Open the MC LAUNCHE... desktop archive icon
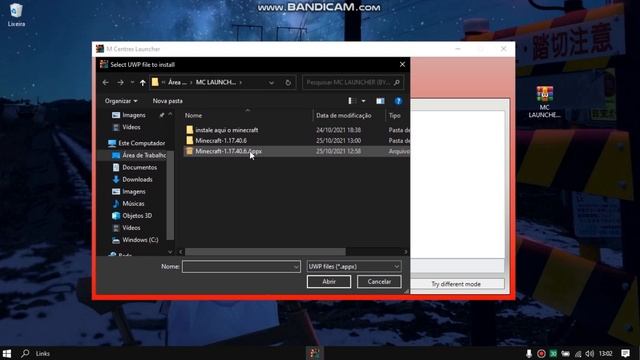The height and width of the screenshot is (360, 640). 544,102
